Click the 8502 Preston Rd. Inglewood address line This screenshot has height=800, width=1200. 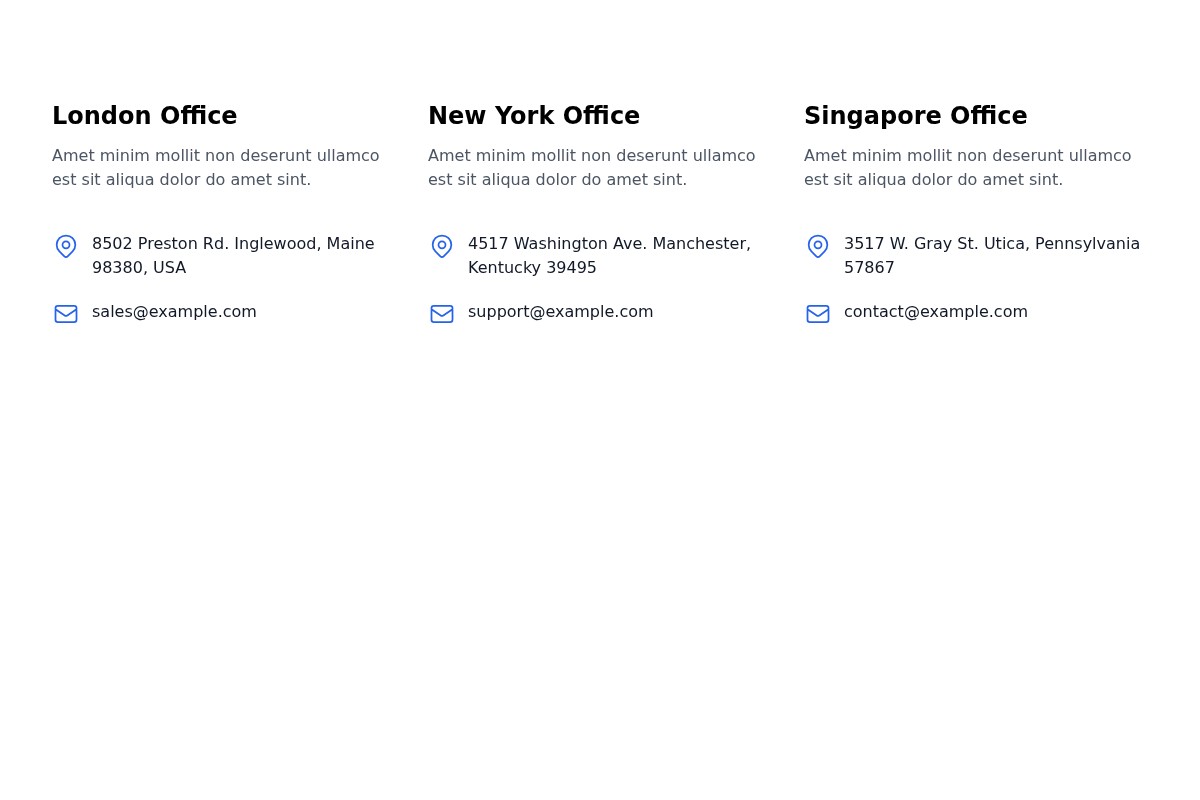(x=233, y=245)
